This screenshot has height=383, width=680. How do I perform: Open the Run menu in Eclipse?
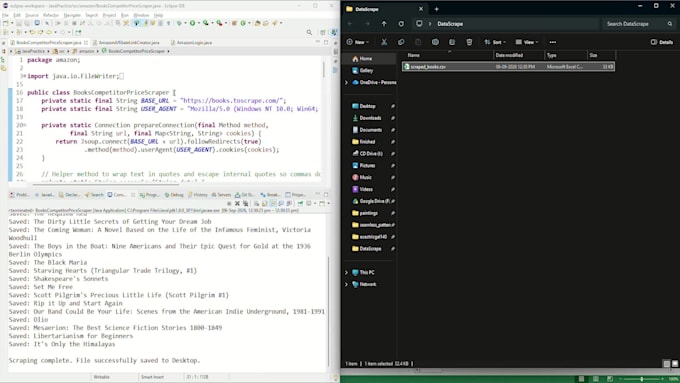tap(124, 15)
